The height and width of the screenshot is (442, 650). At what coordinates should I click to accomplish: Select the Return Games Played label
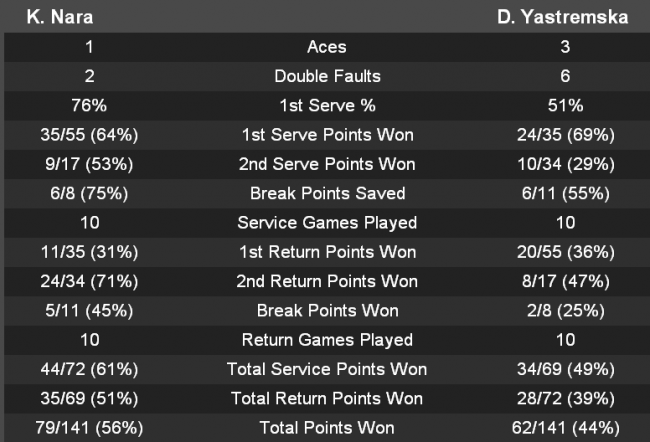327,341
